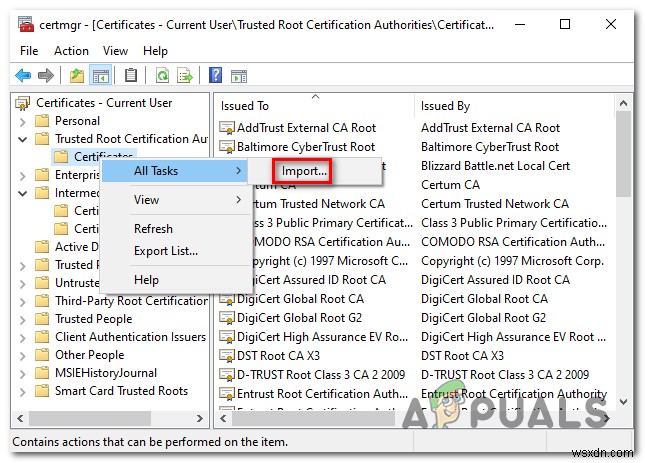This screenshot has width=645, height=463.
Task: Click the Up one level folder icon
Action: (77, 76)
